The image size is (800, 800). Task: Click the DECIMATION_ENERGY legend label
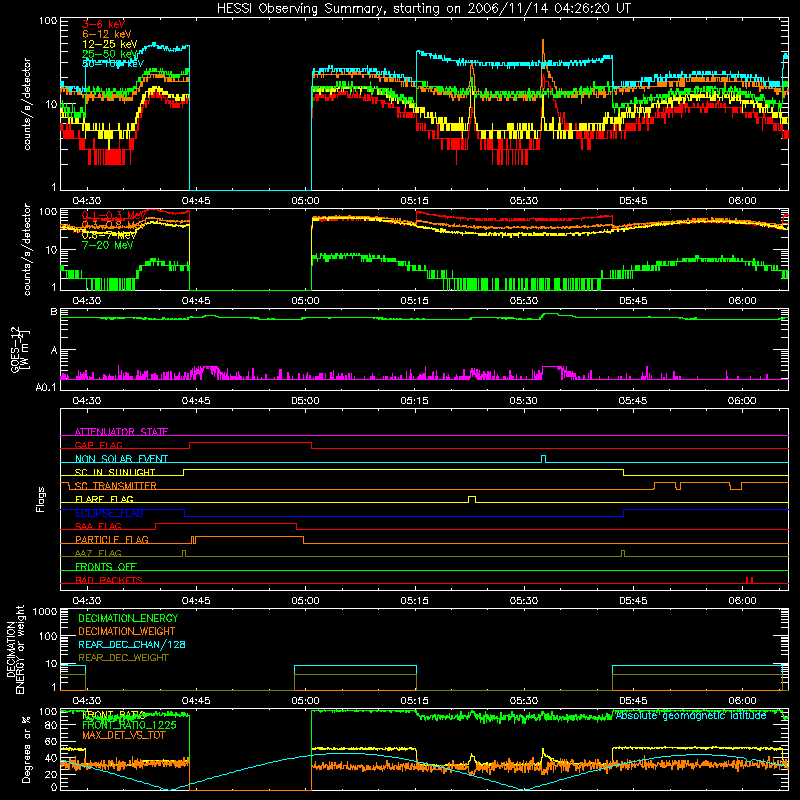pyautogui.click(x=128, y=618)
